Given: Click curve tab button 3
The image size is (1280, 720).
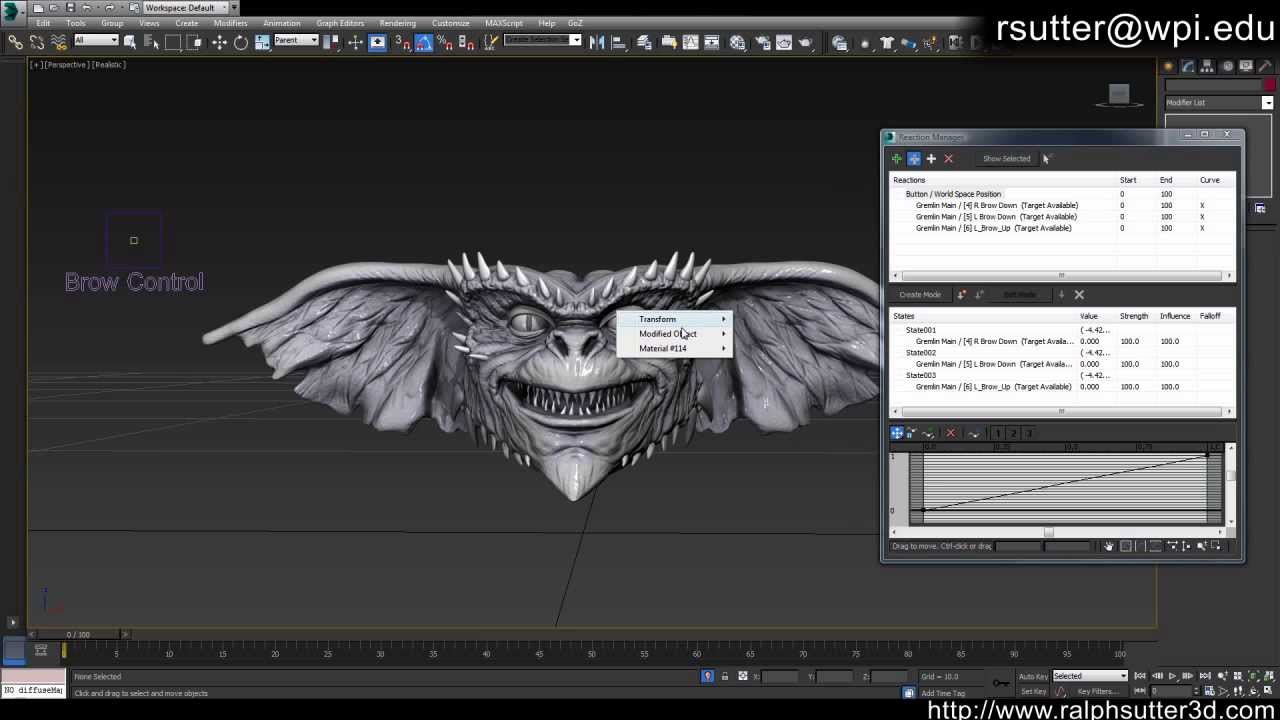Looking at the screenshot, I should pyautogui.click(x=1029, y=433).
